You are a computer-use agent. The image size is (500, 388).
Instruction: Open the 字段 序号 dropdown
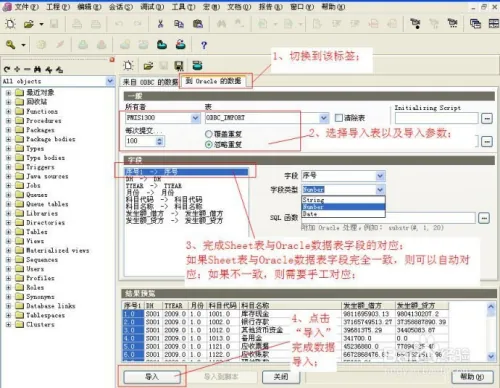point(380,176)
